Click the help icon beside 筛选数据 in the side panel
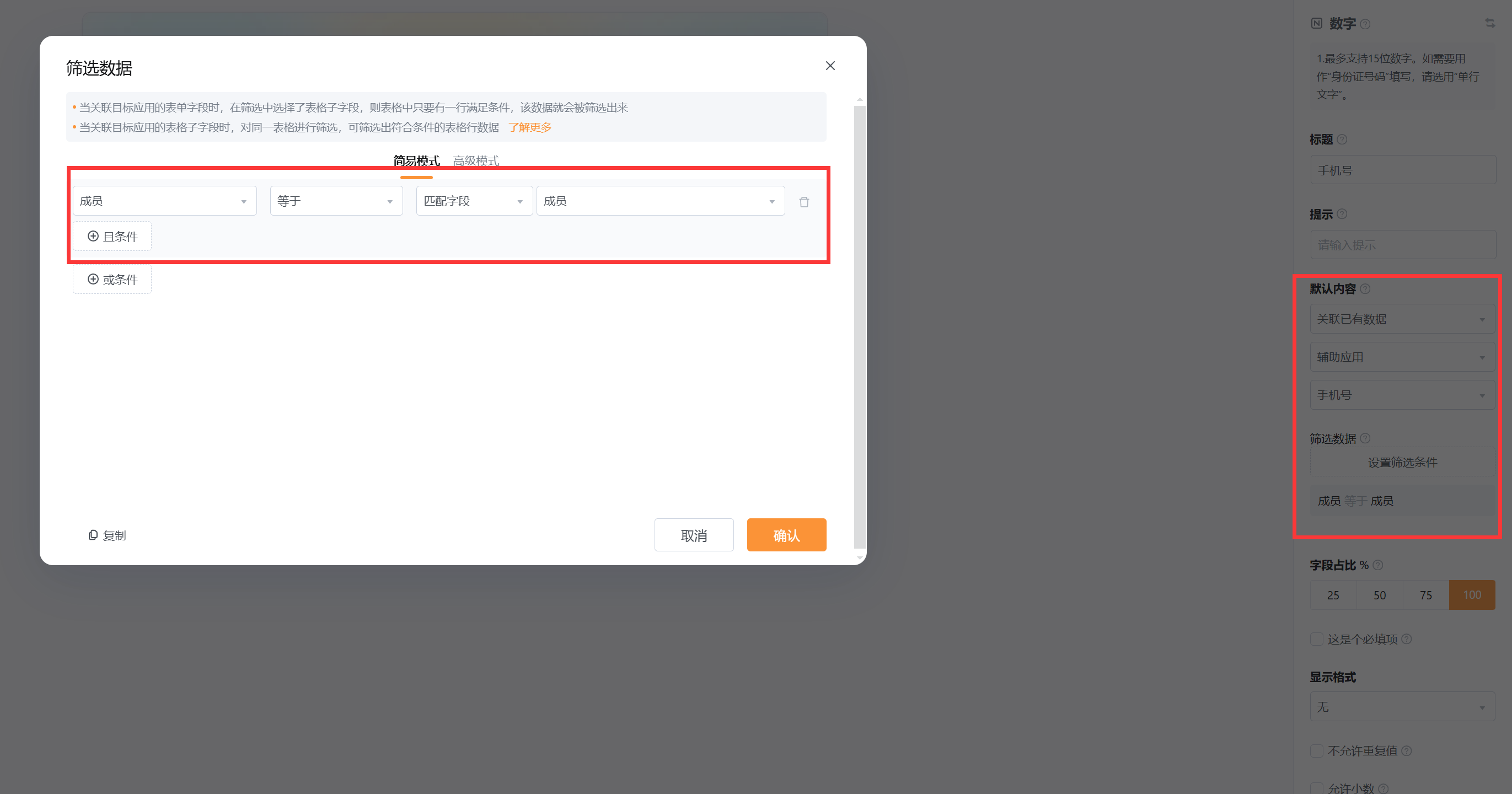The width and height of the screenshot is (1512, 794). pos(1365,438)
